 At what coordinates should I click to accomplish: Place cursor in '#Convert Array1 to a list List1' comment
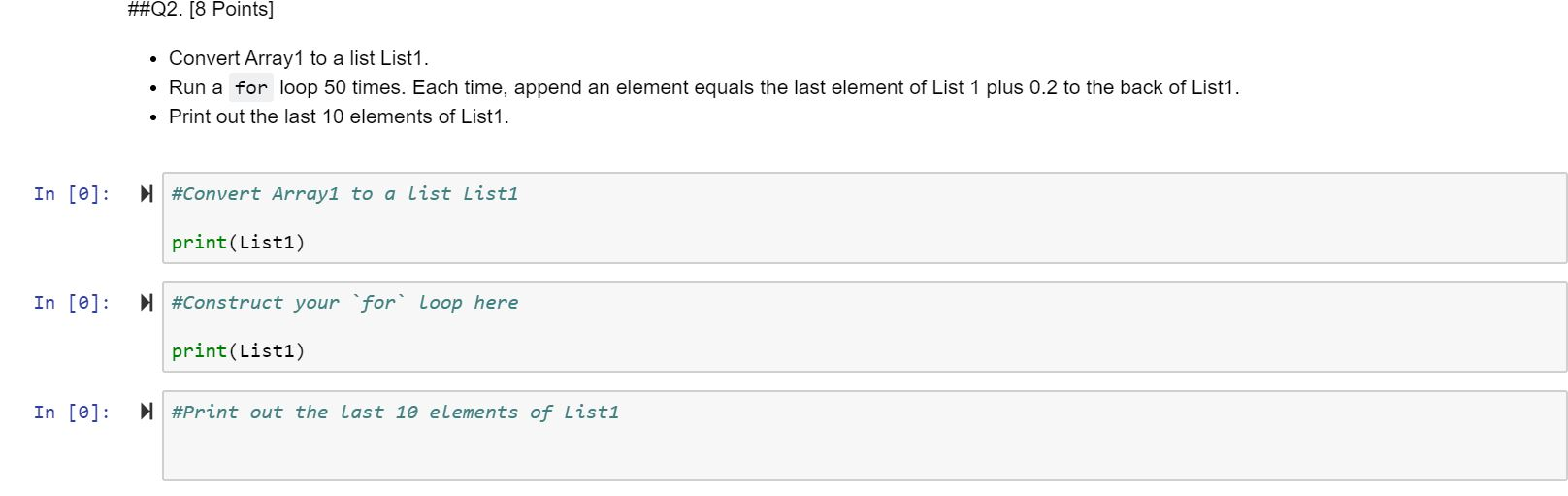point(344,194)
